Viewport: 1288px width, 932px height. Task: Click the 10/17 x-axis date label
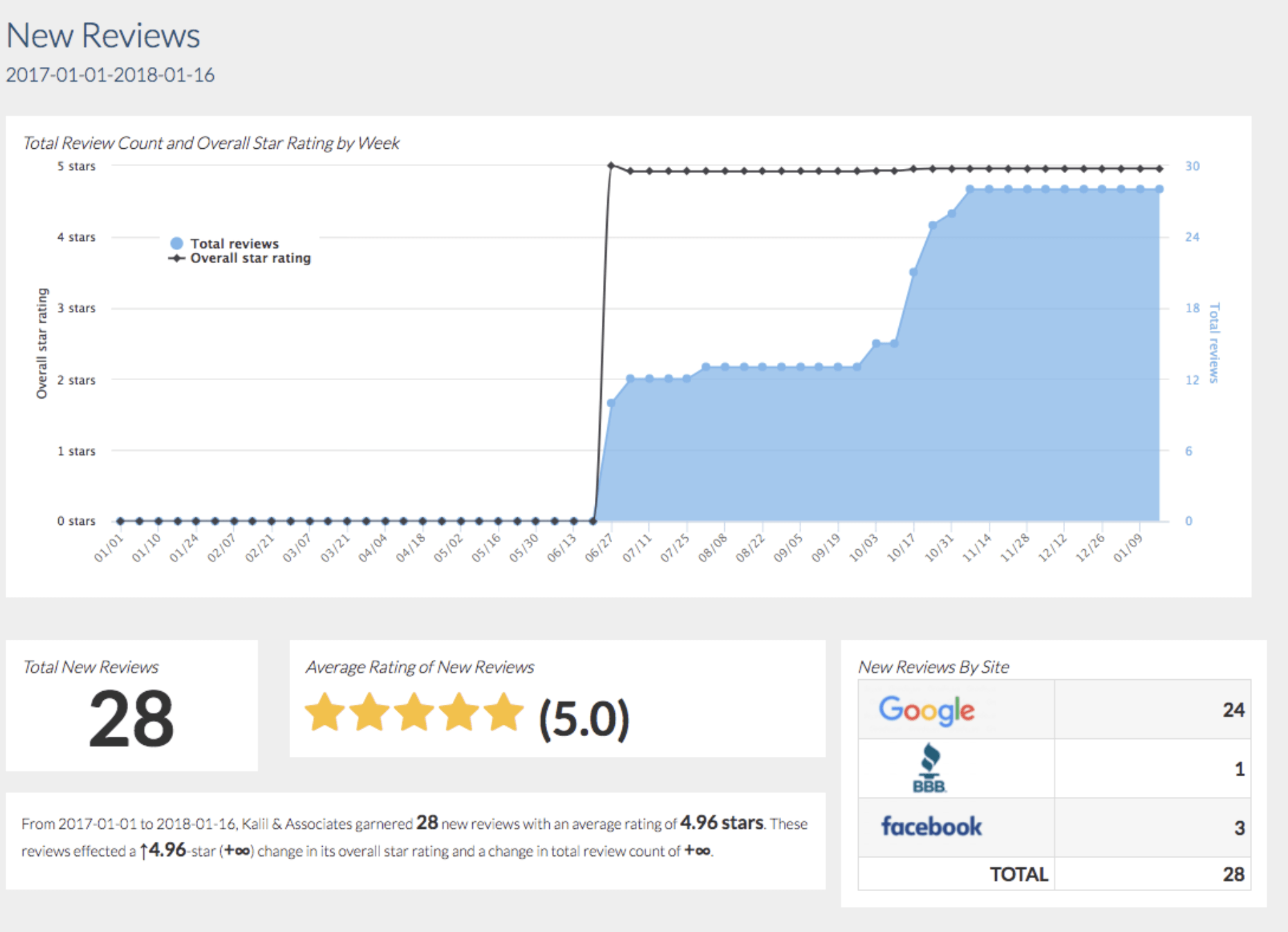click(x=901, y=548)
